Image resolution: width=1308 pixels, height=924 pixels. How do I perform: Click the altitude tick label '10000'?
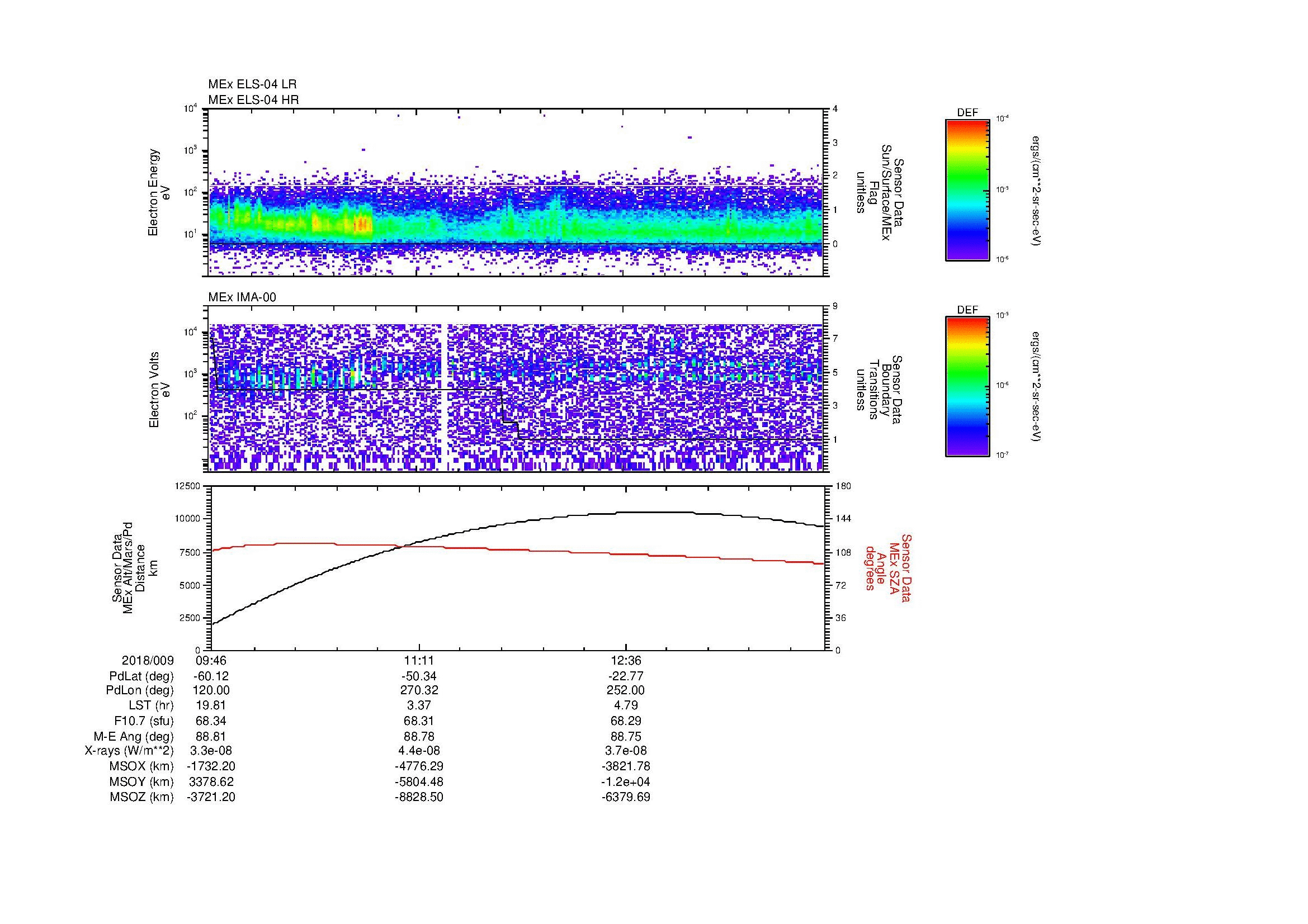(x=188, y=519)
